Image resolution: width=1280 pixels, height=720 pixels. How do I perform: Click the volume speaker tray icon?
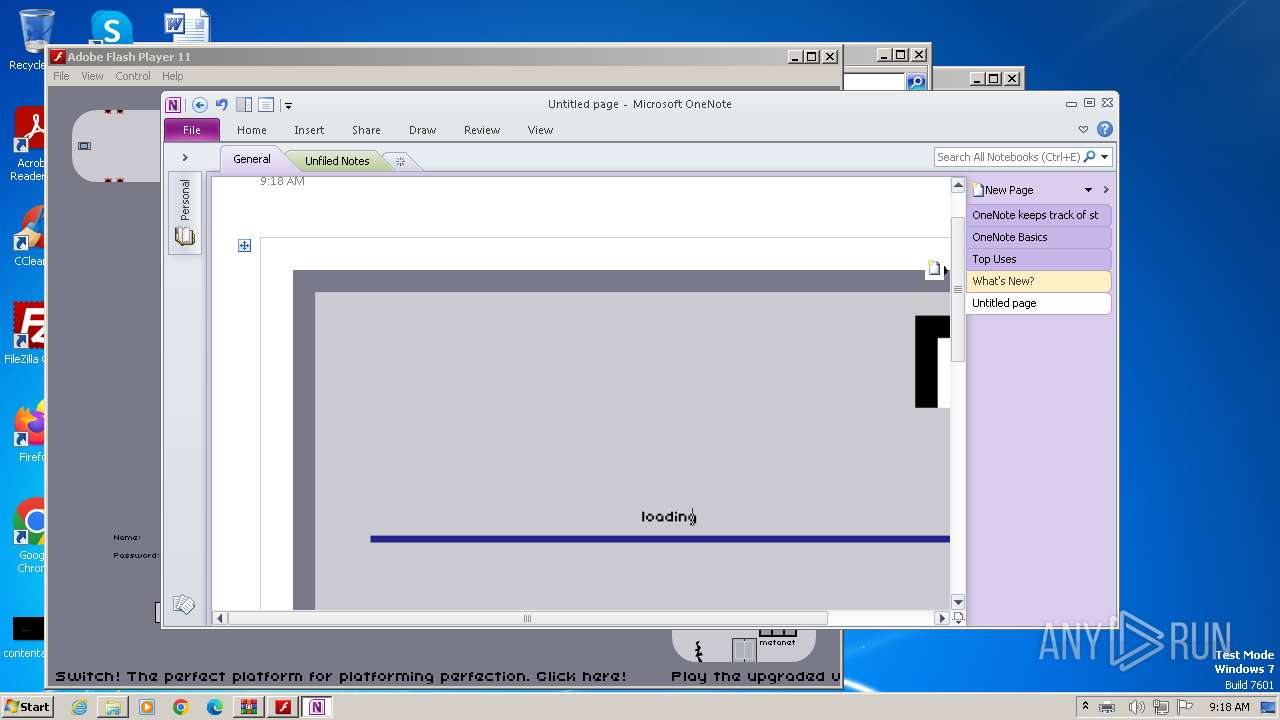[x=1137, y=707]
